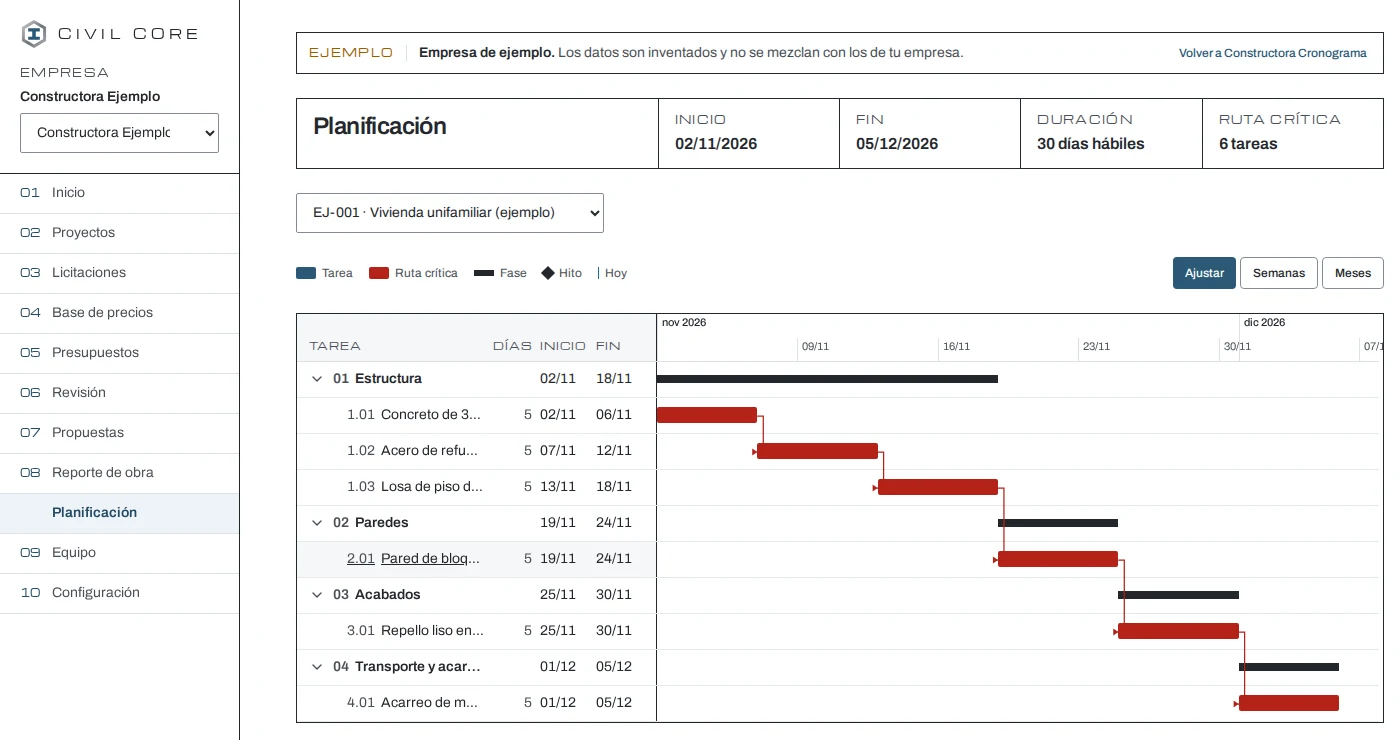Switch Gantt view to Meses
Viewport: 1400px width, 740px height.
1353,273
